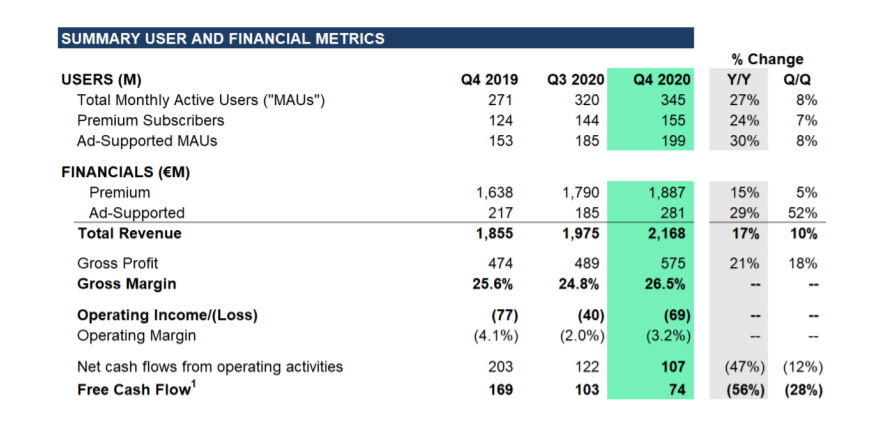The height and width of the screenshot is (433, 882).
Task: Select the Total Monthly Active Users row label
Action: point(201,100)
